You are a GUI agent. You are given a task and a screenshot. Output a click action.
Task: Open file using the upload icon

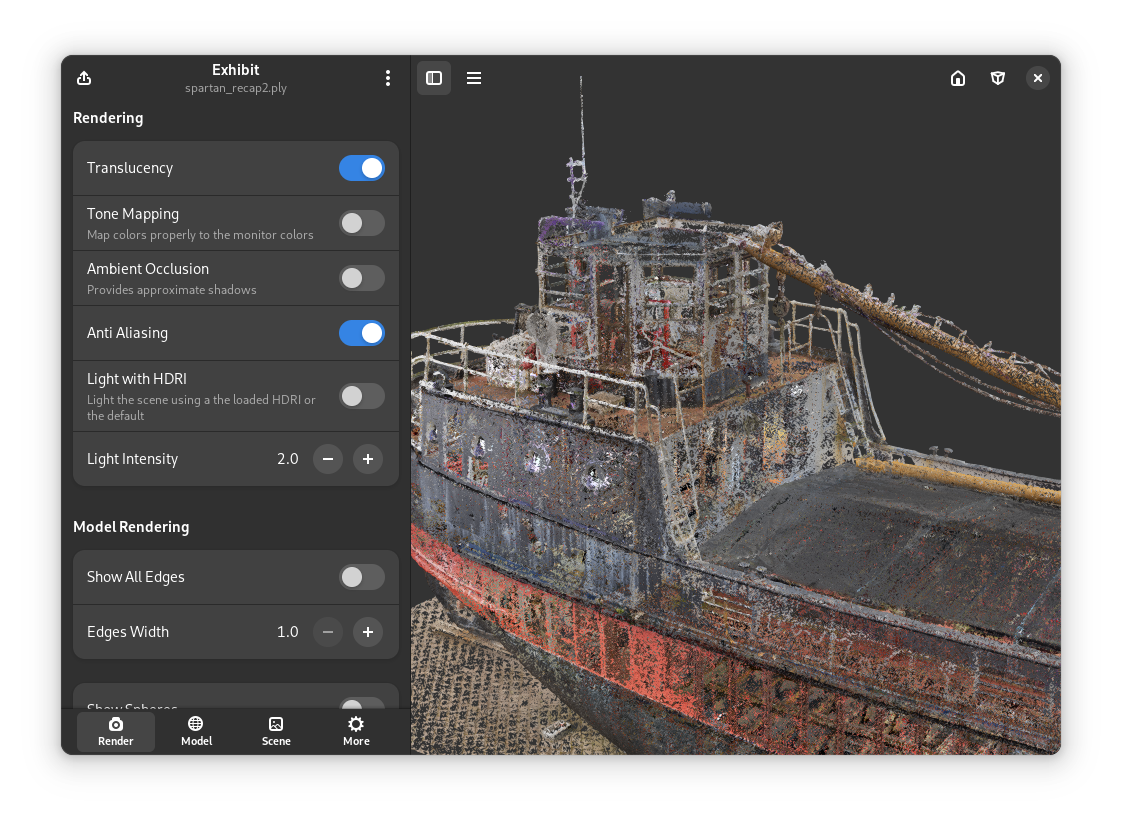[x=84, y=78]
